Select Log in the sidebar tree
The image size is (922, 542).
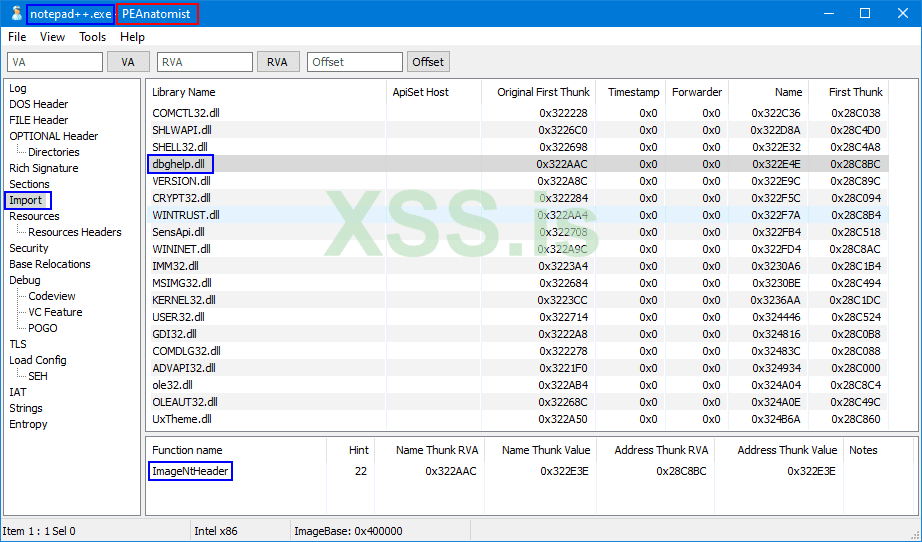click(18, 88)
